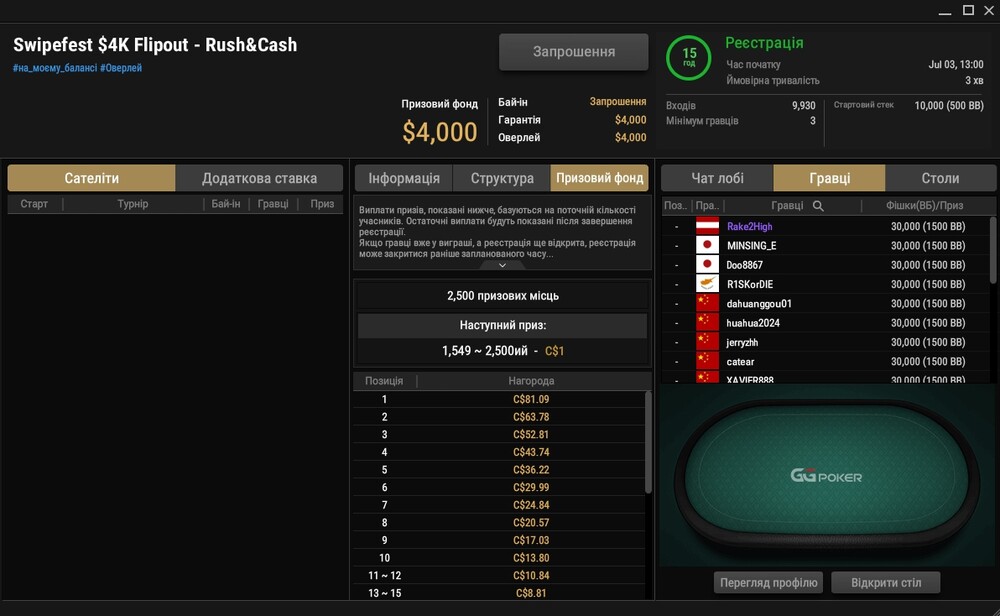
Task: Click the GGPoker logo on the table preview
Action: click(826, 476)
